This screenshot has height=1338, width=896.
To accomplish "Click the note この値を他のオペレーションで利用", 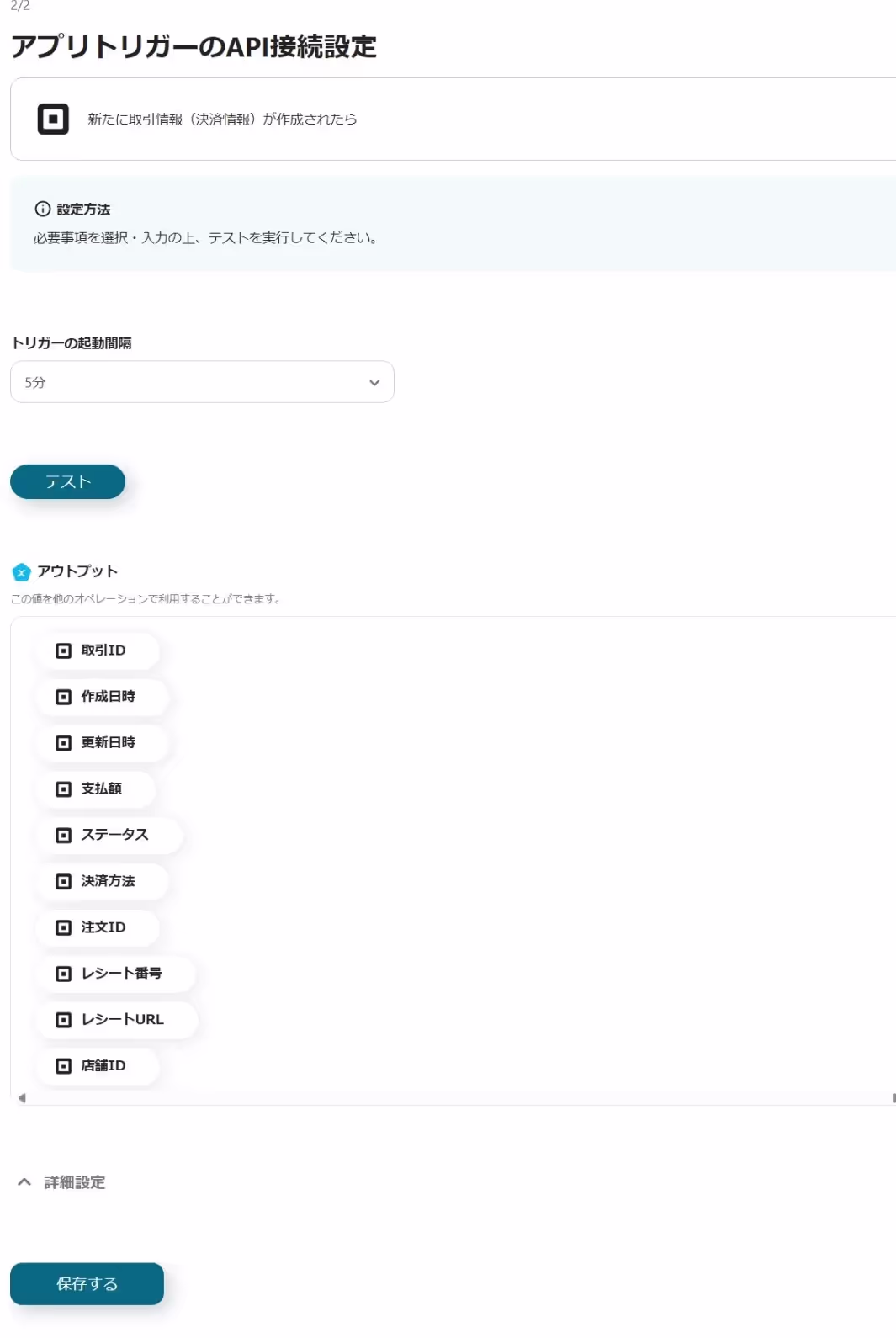I will 146,599.
